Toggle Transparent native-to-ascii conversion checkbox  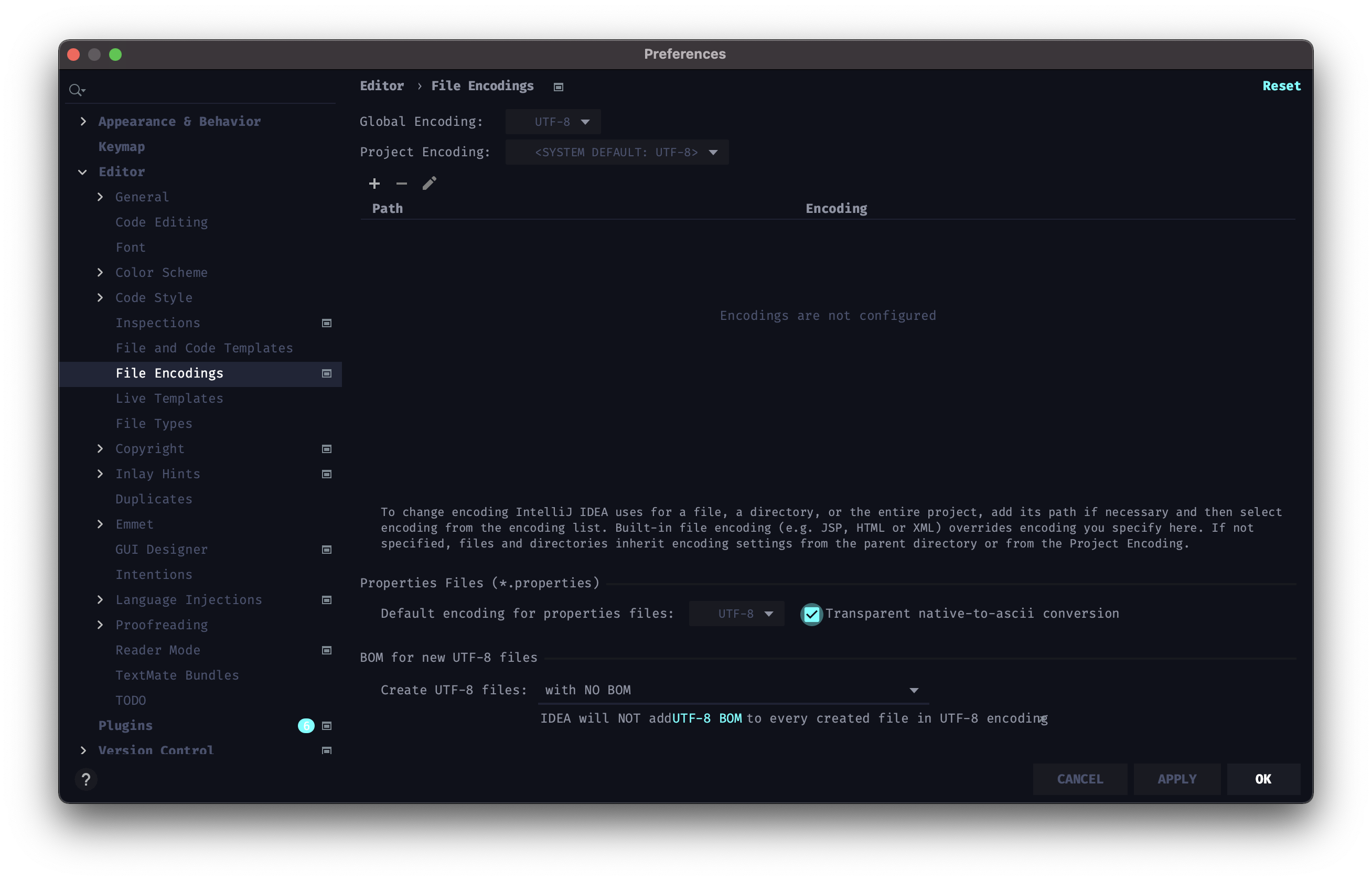811,615
